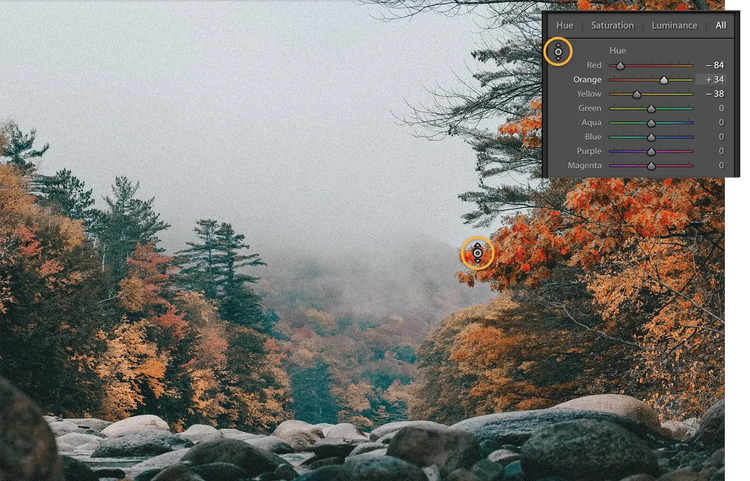Click the Orange hue slider handle
The height and width of the screenshot is (481, 750).
point(664,80)
